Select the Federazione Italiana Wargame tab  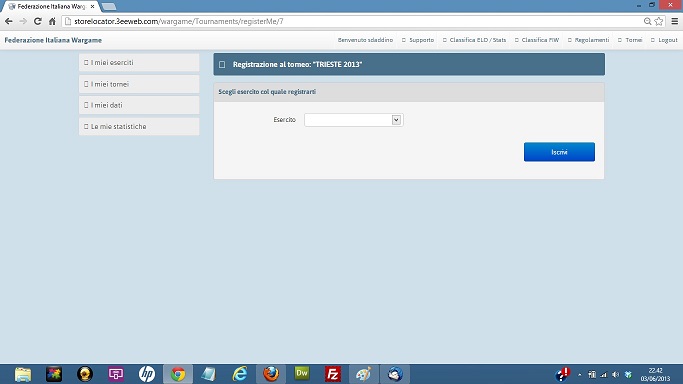coord(51,7)
